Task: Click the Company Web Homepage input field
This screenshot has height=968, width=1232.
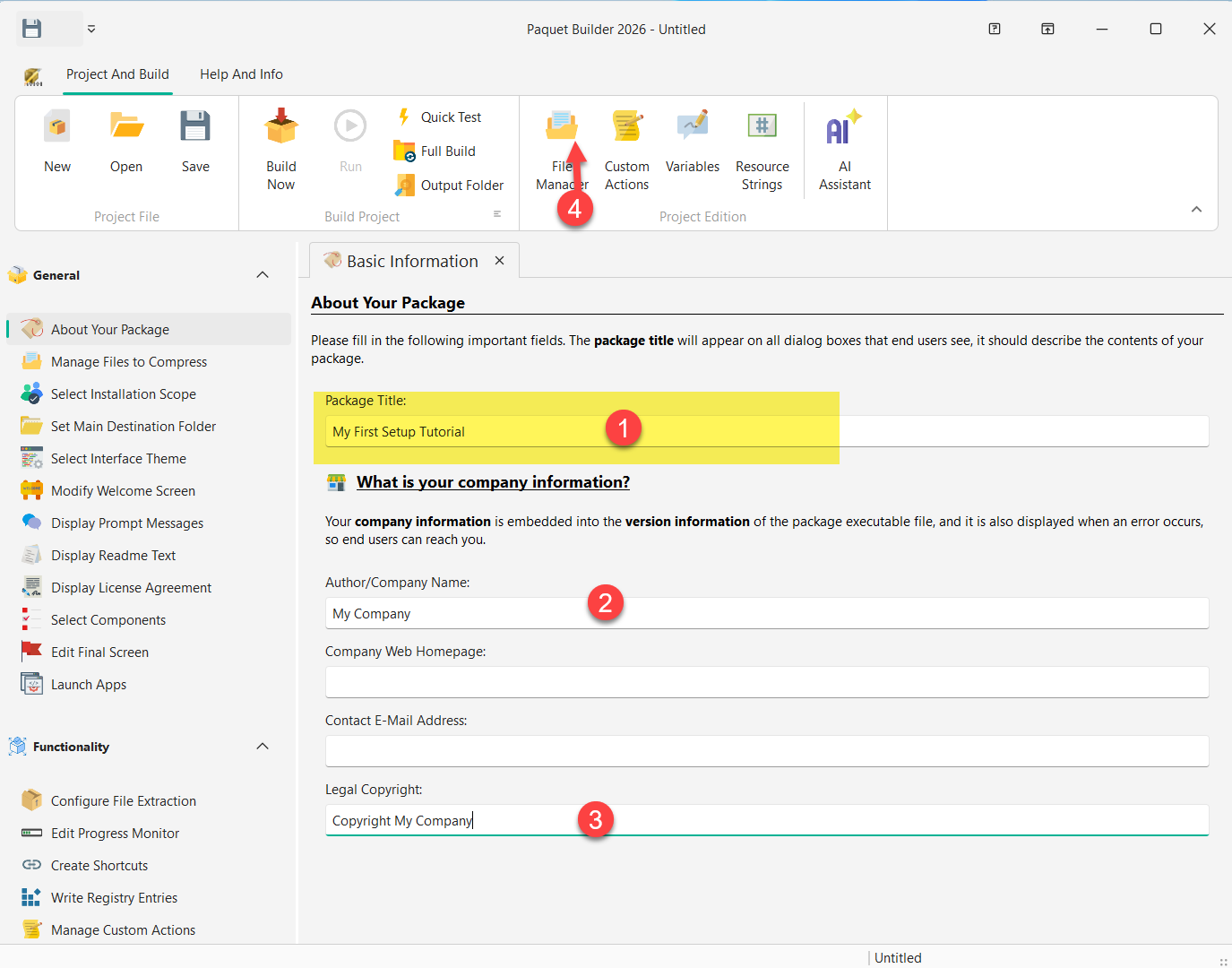Action: point(766,682)
